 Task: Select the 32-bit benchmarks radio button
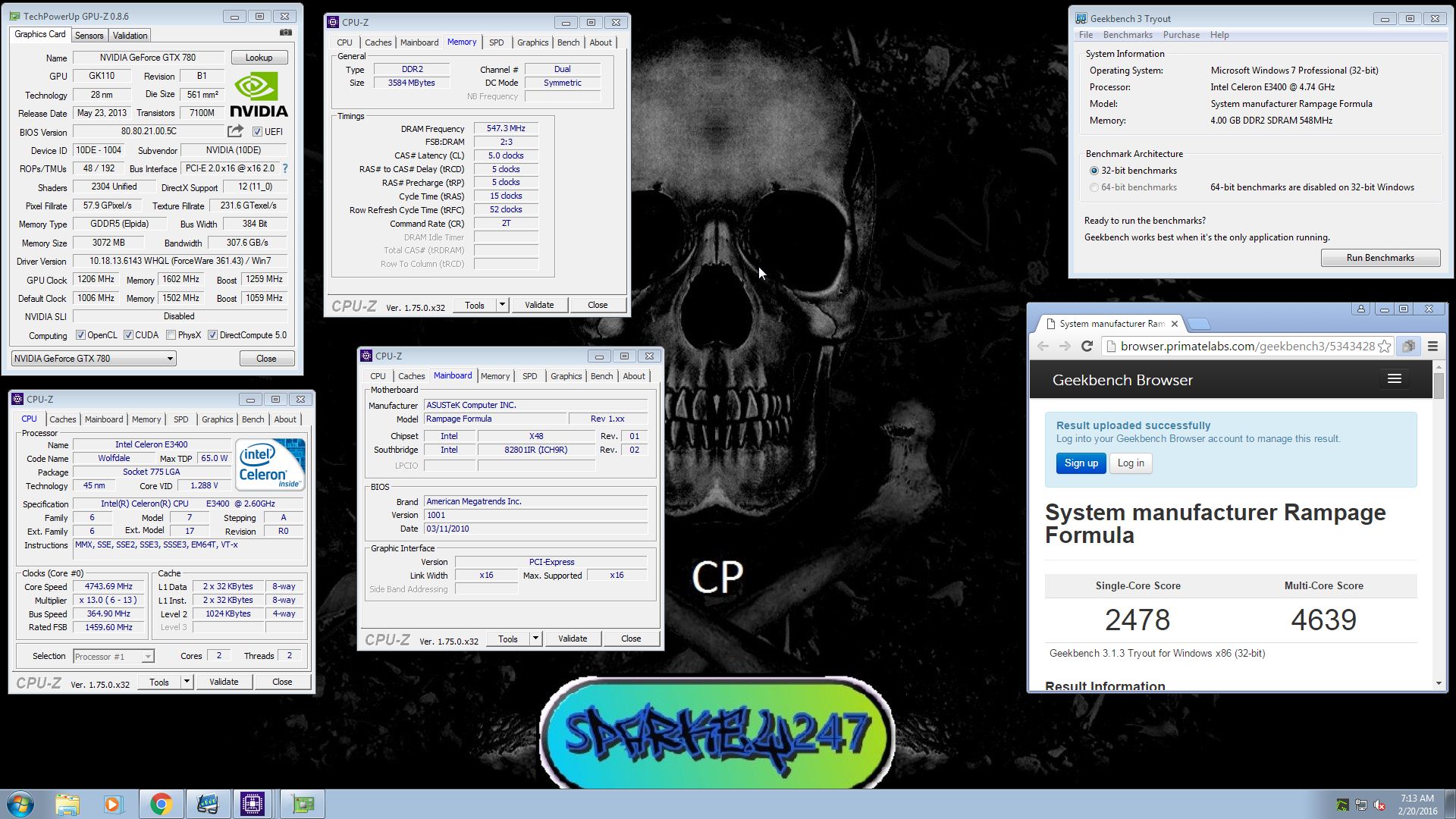1094,171
